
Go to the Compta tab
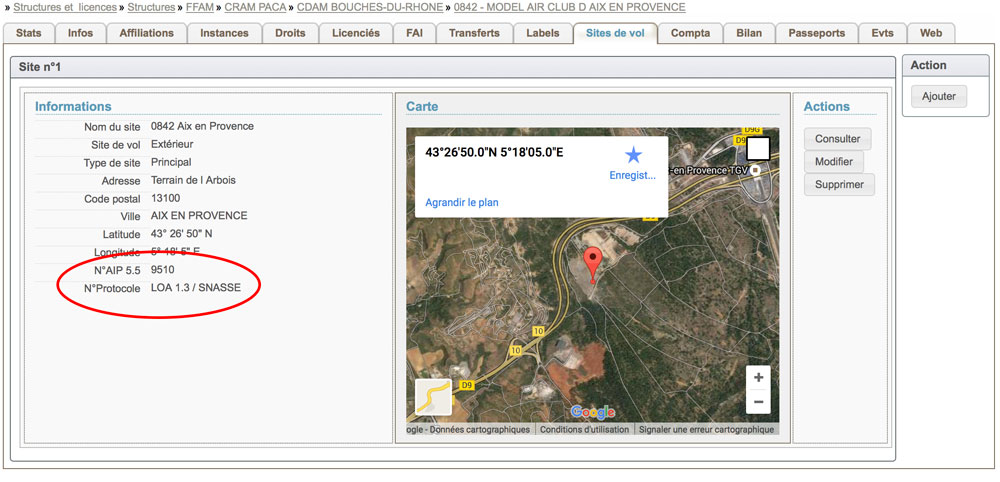tap(690, 33)
